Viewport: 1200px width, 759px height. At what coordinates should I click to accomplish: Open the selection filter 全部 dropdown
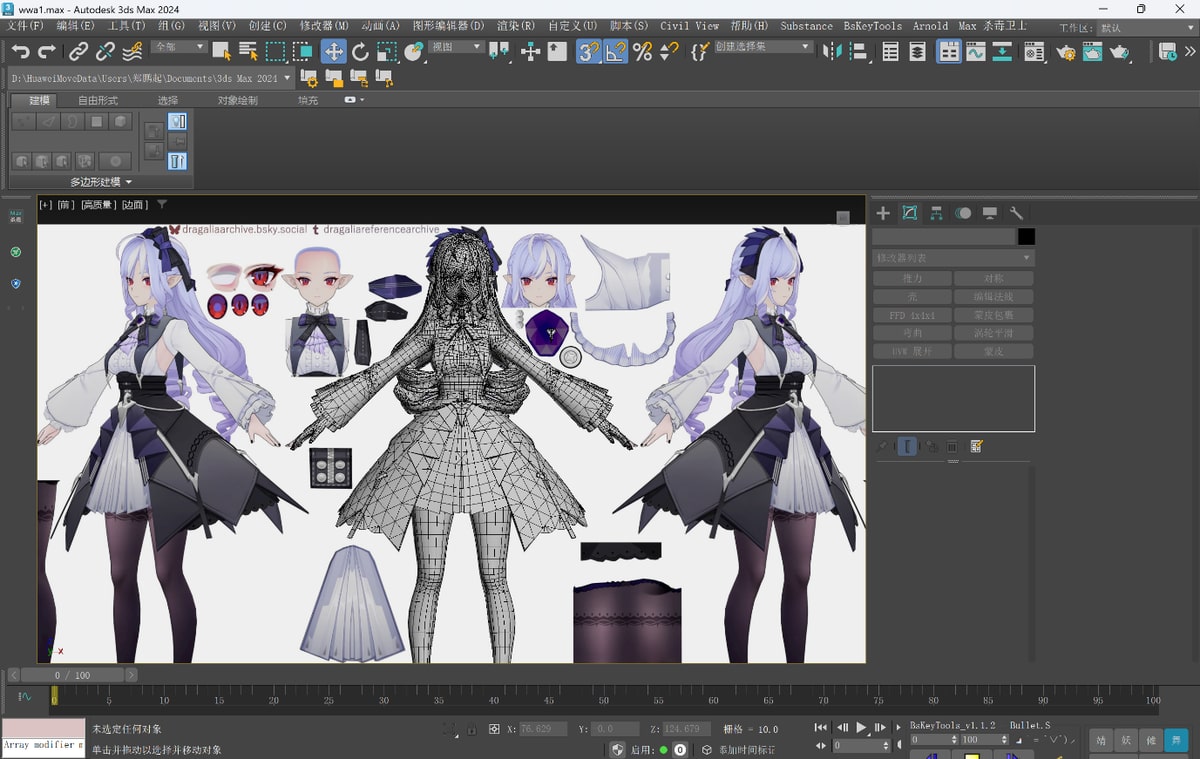click(179, 47)
